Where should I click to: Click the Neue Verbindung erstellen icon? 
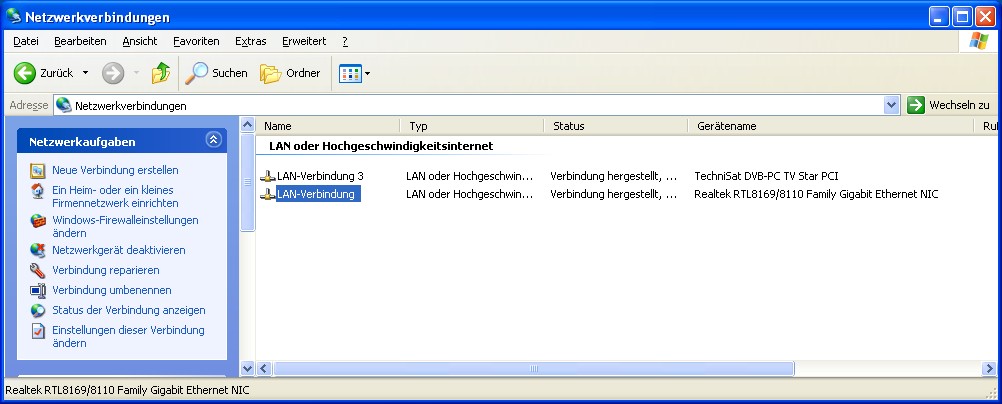coord(38,170)
